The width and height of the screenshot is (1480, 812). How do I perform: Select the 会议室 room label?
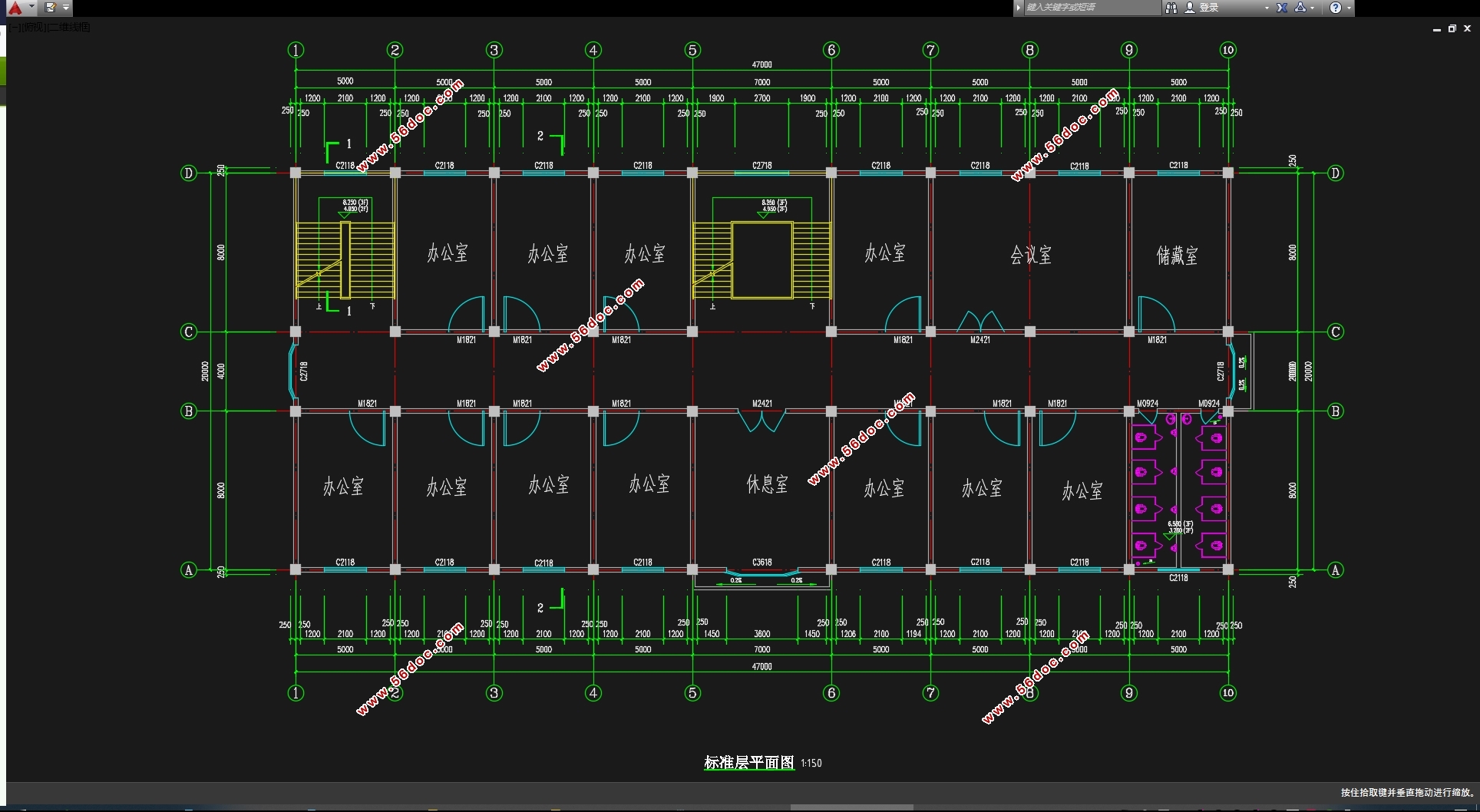(1030, 255)
